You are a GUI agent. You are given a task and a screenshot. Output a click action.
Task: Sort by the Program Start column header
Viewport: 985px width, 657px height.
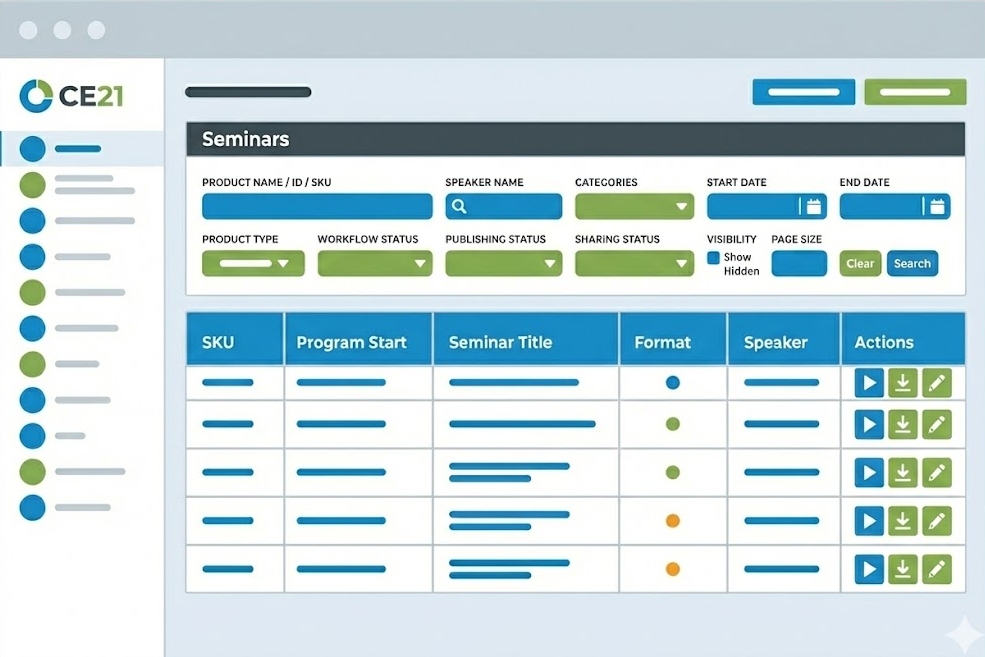(351, 342)
